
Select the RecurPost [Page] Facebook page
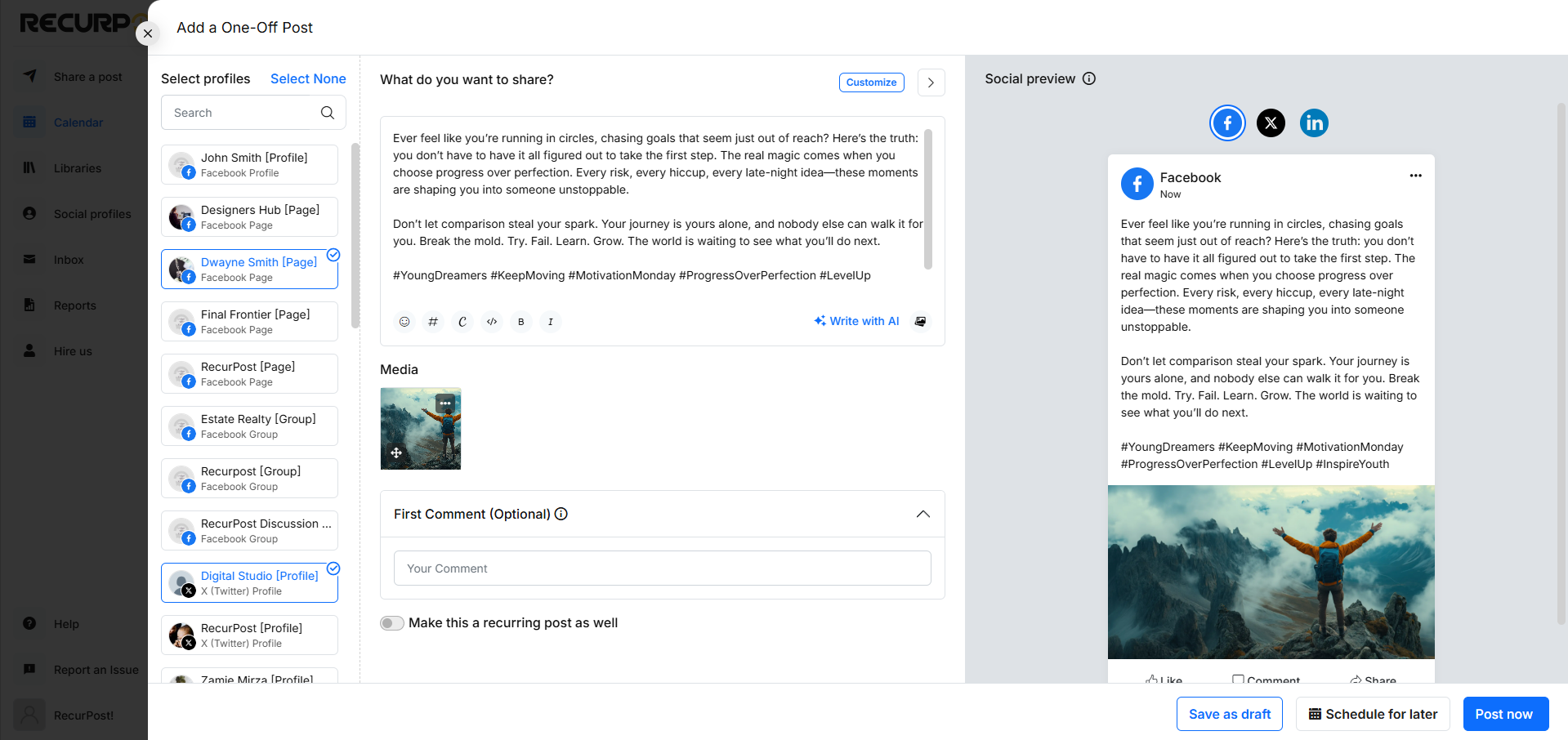pos(249,374)
